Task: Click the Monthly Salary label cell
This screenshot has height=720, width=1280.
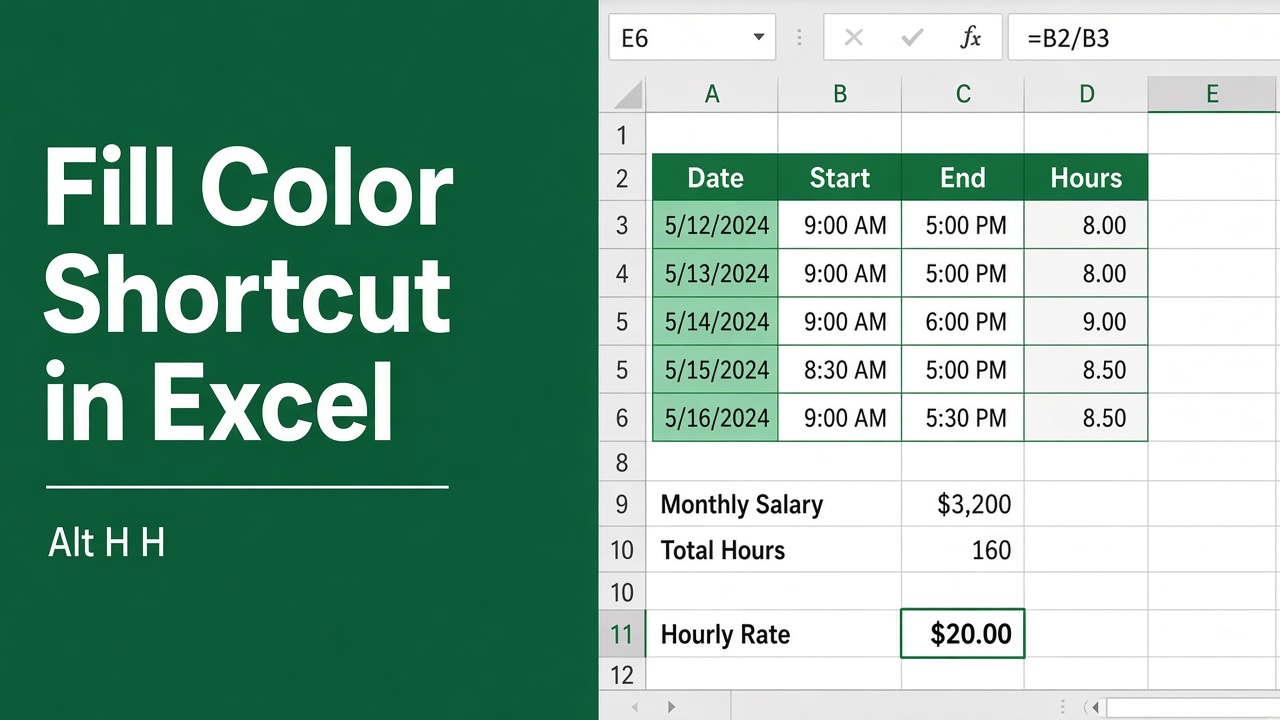Action: [x=774, y=504]
